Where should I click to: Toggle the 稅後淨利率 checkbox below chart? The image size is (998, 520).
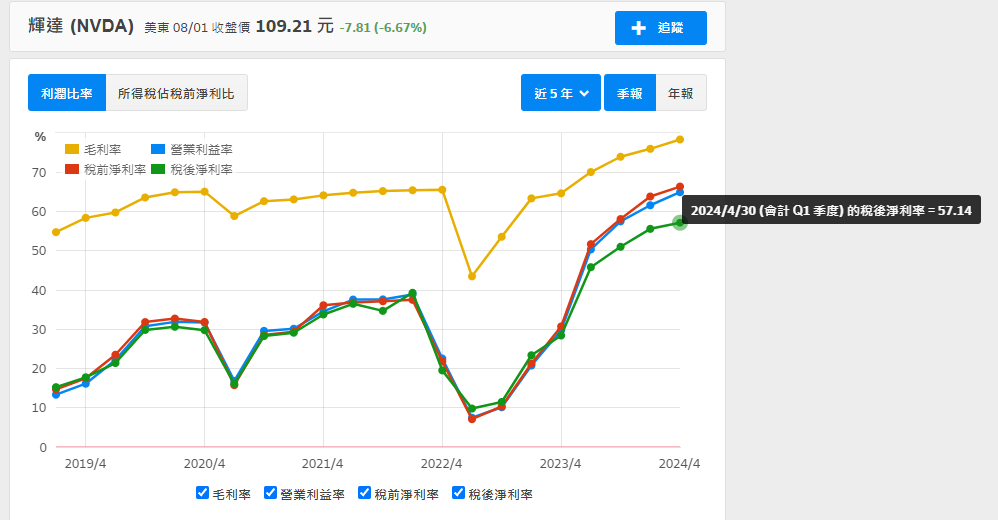(x=459, y=493)
